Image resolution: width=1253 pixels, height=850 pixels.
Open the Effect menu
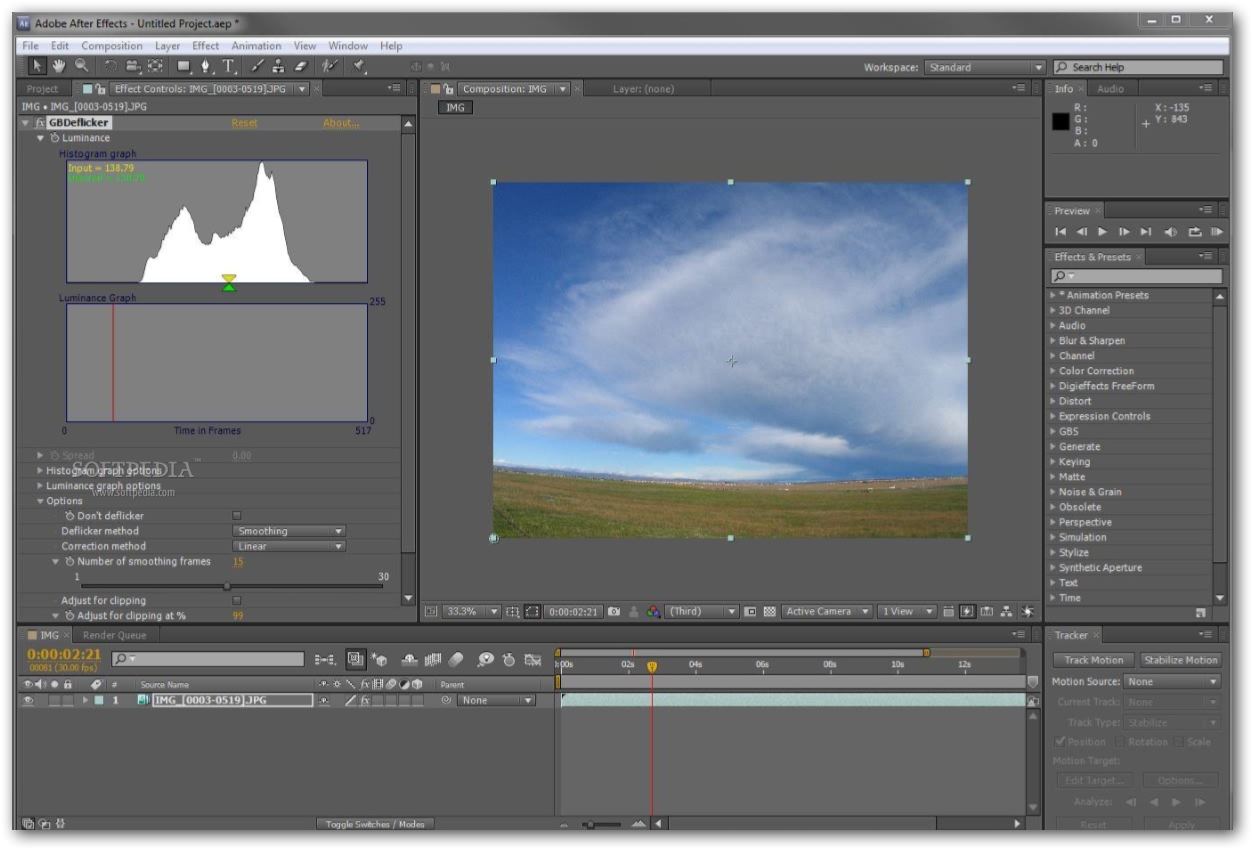pos(205,46)
